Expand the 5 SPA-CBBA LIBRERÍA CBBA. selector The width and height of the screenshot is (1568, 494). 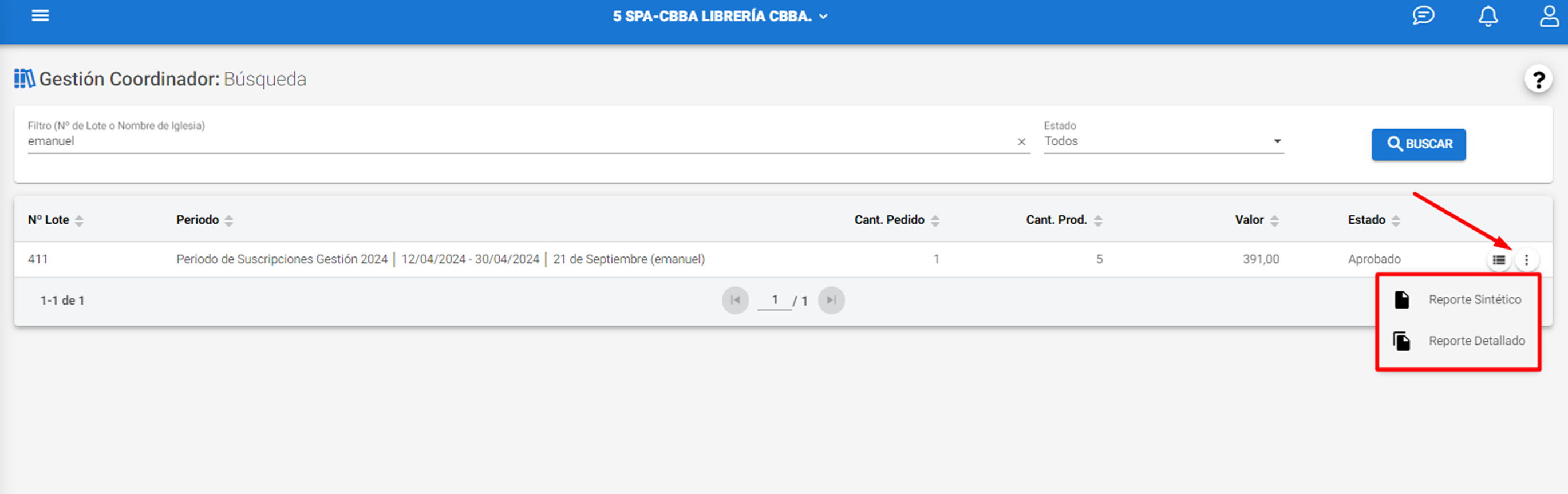(x=720, y=17)
